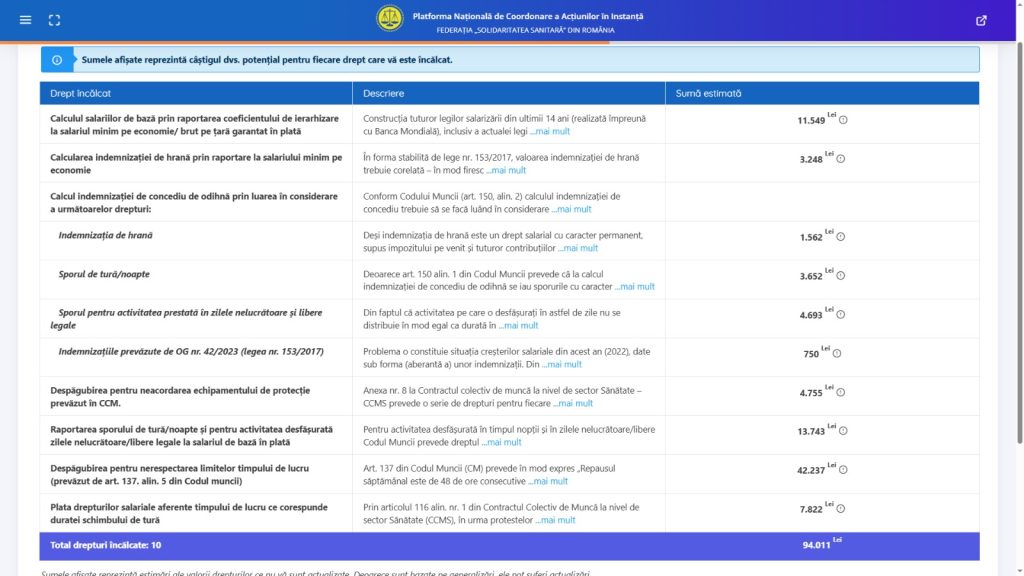Expand 'mai mult' for legea nr. 153/2017 hrană description
The image size is (1024, 576).
[506, 170]
